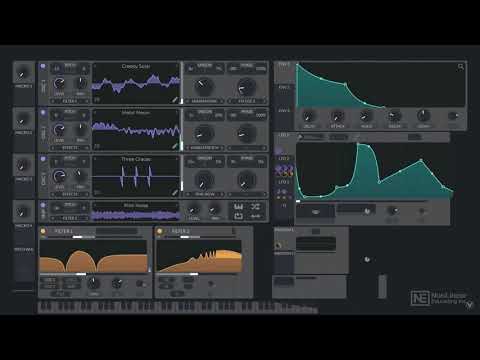Click oscillator 2 spectral morph large knob
The width and height of the screenshot is (480, 360).
(x=204, y=133)
